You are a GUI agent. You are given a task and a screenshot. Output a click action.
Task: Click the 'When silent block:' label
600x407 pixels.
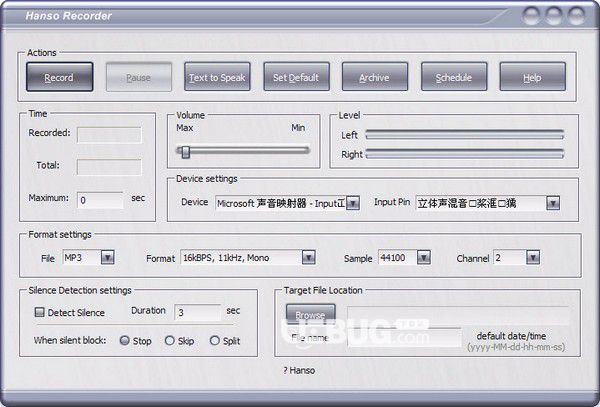click(70, 340)
